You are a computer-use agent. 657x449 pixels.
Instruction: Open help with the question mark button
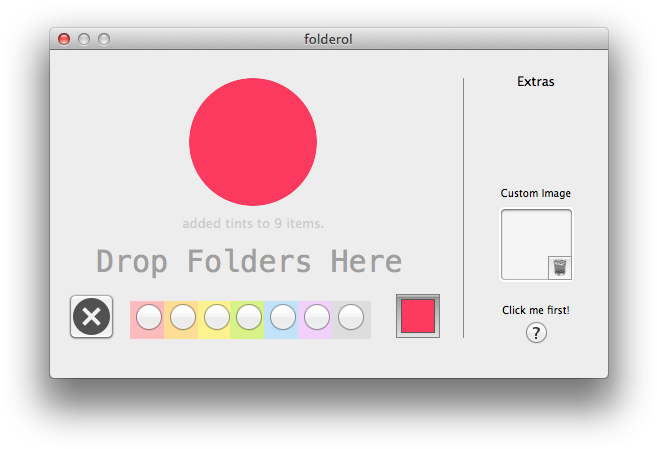(536, 333)
